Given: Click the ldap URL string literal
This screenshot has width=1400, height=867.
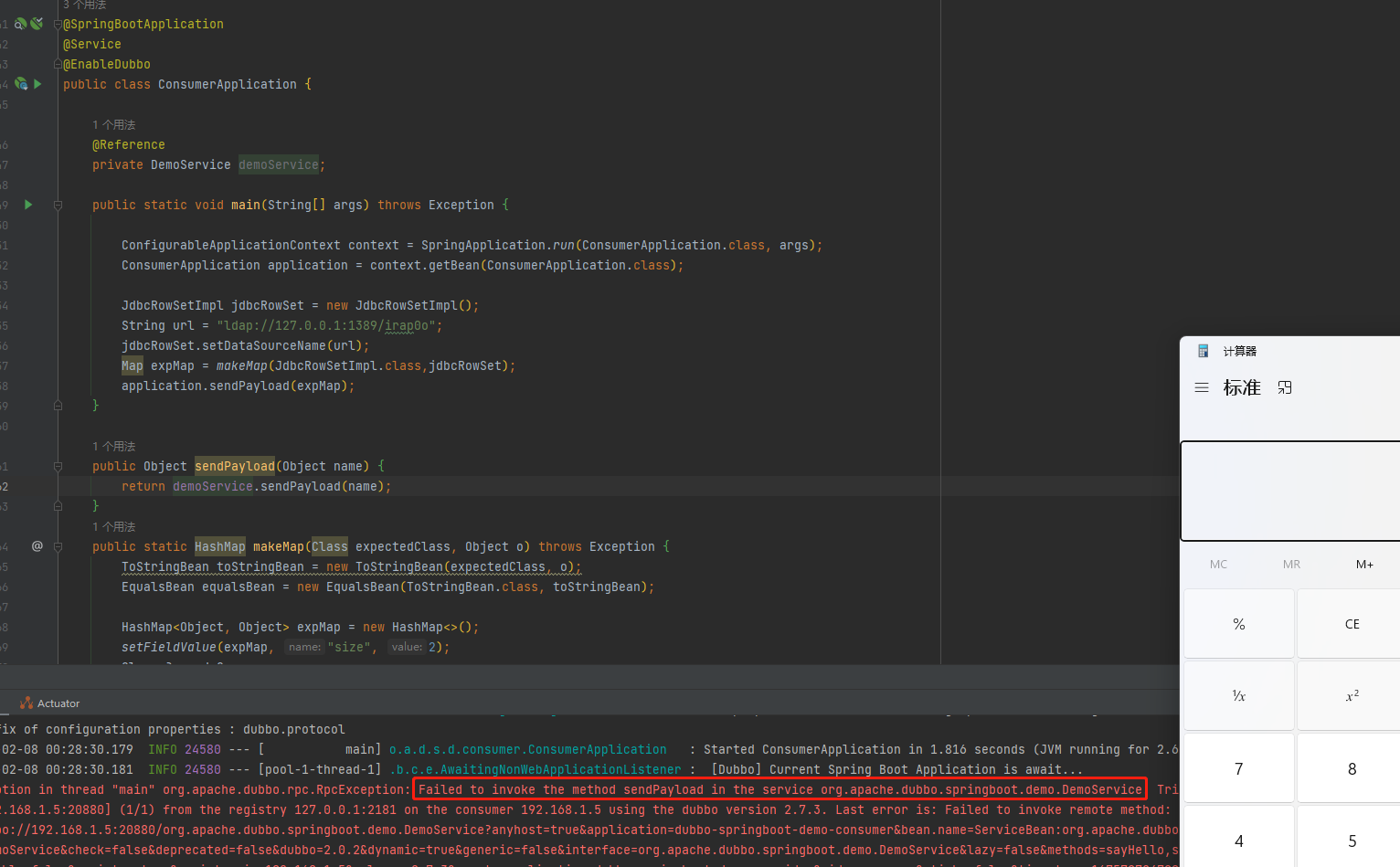Looking at the screenshot, I should click(330, 325).
